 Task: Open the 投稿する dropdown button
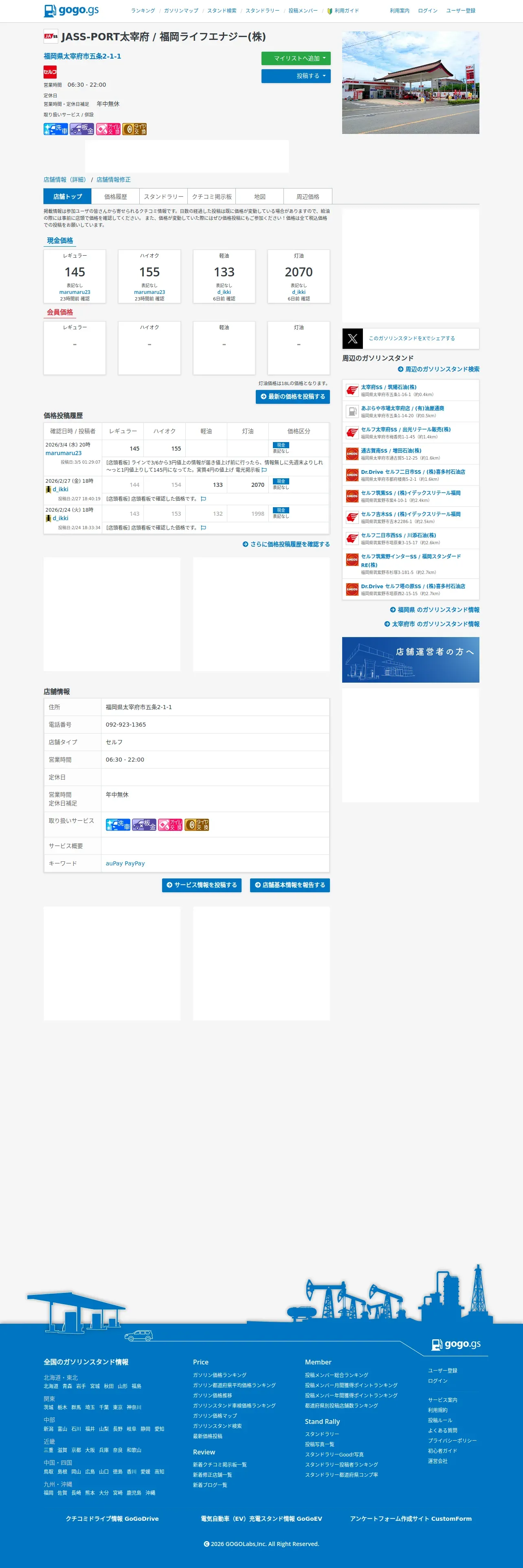click(296, 76)
